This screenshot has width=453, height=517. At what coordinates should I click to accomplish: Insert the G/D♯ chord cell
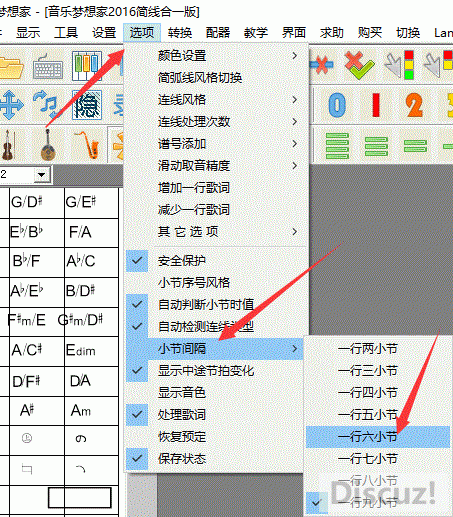click(37, 203)
